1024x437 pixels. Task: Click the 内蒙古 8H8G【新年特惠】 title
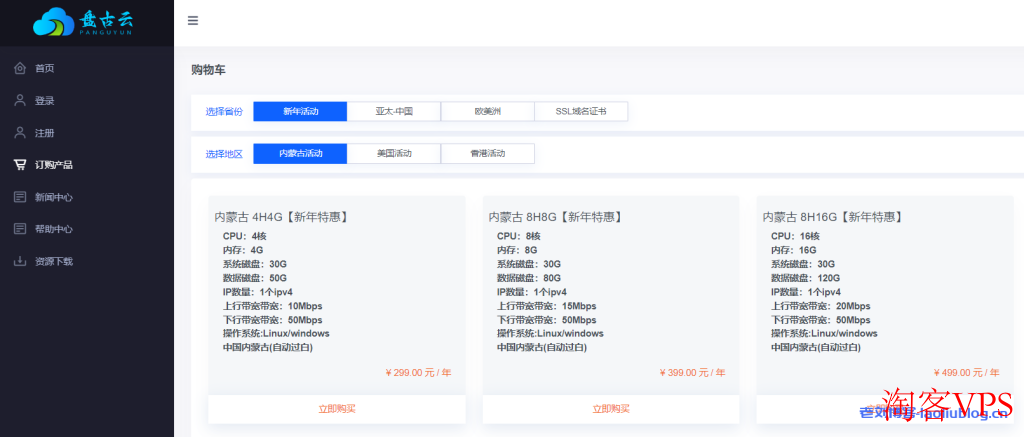(x=556, y=217)
